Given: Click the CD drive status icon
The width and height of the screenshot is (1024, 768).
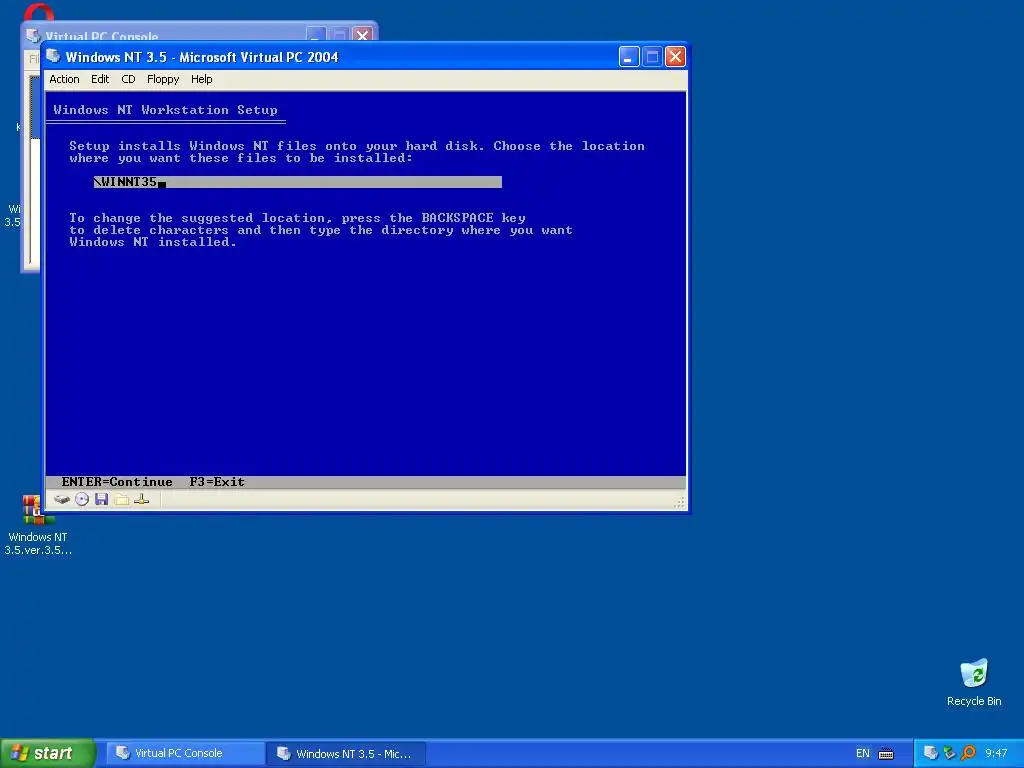Looking at the screenshot, I should [82, 500].
